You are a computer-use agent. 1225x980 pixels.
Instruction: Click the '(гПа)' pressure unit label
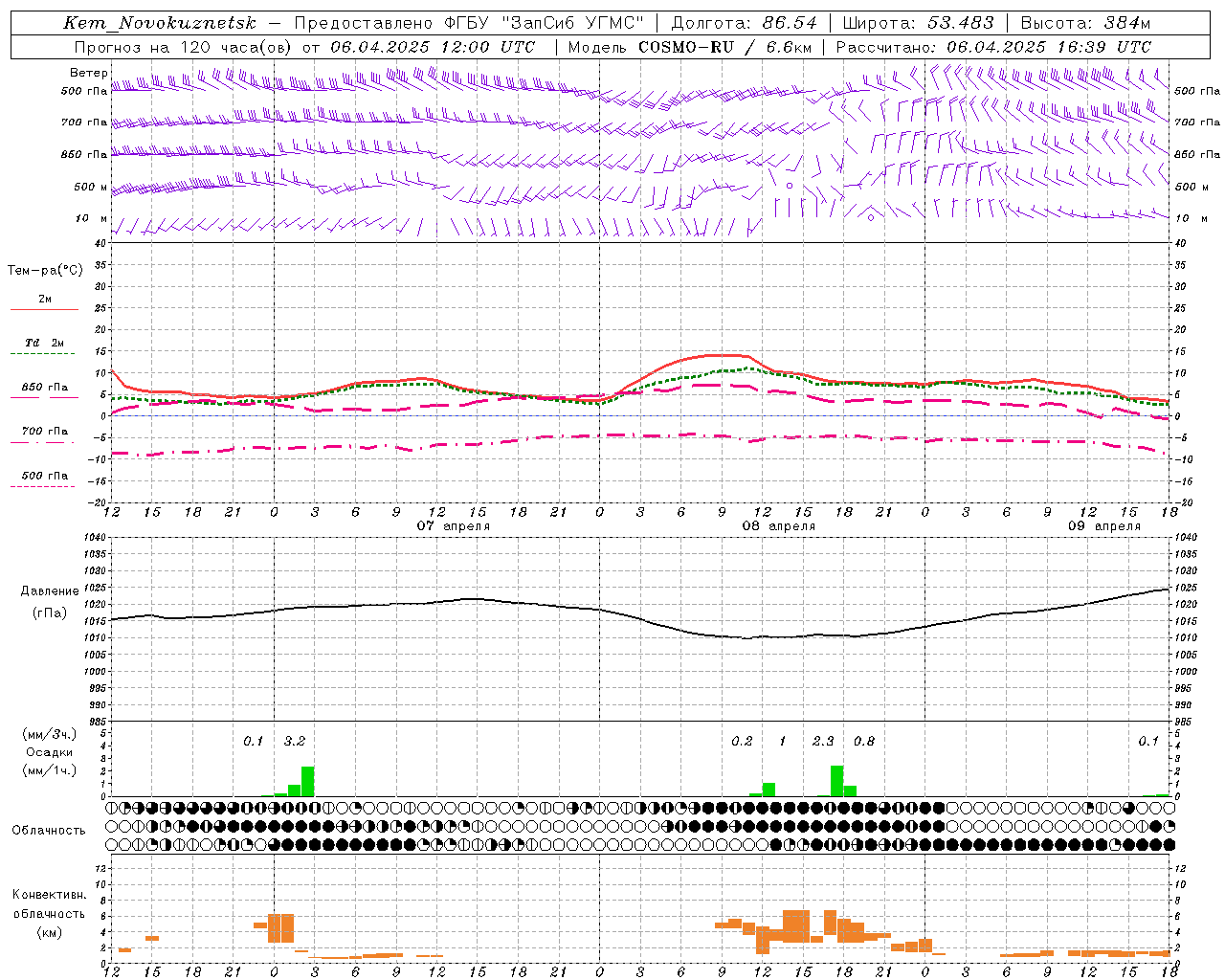pos(50,612)
